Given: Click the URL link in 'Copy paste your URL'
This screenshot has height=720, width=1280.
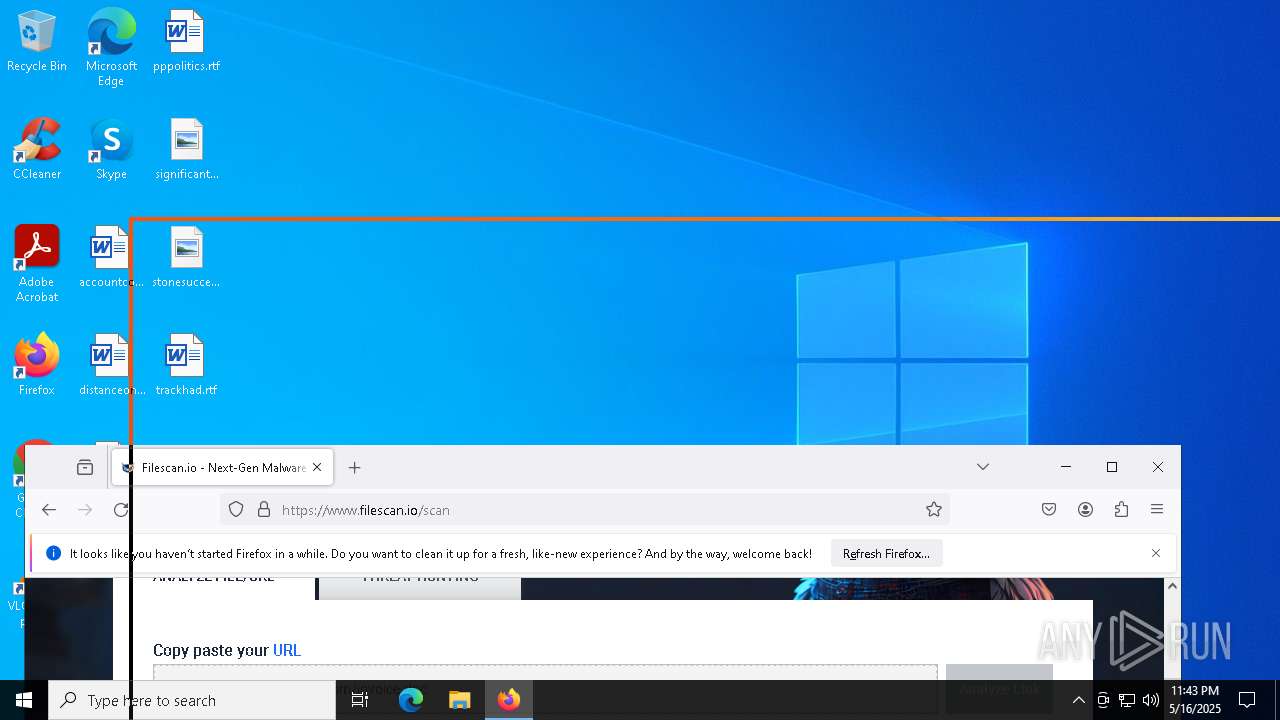Looking at the screenshot, I should coord(287,650).
